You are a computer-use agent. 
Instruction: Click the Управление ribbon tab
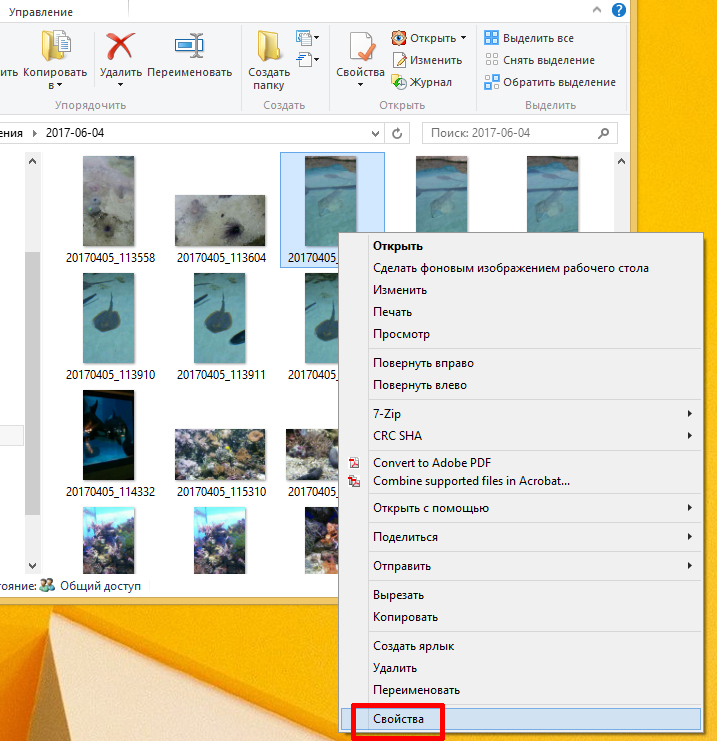(39, 11)
